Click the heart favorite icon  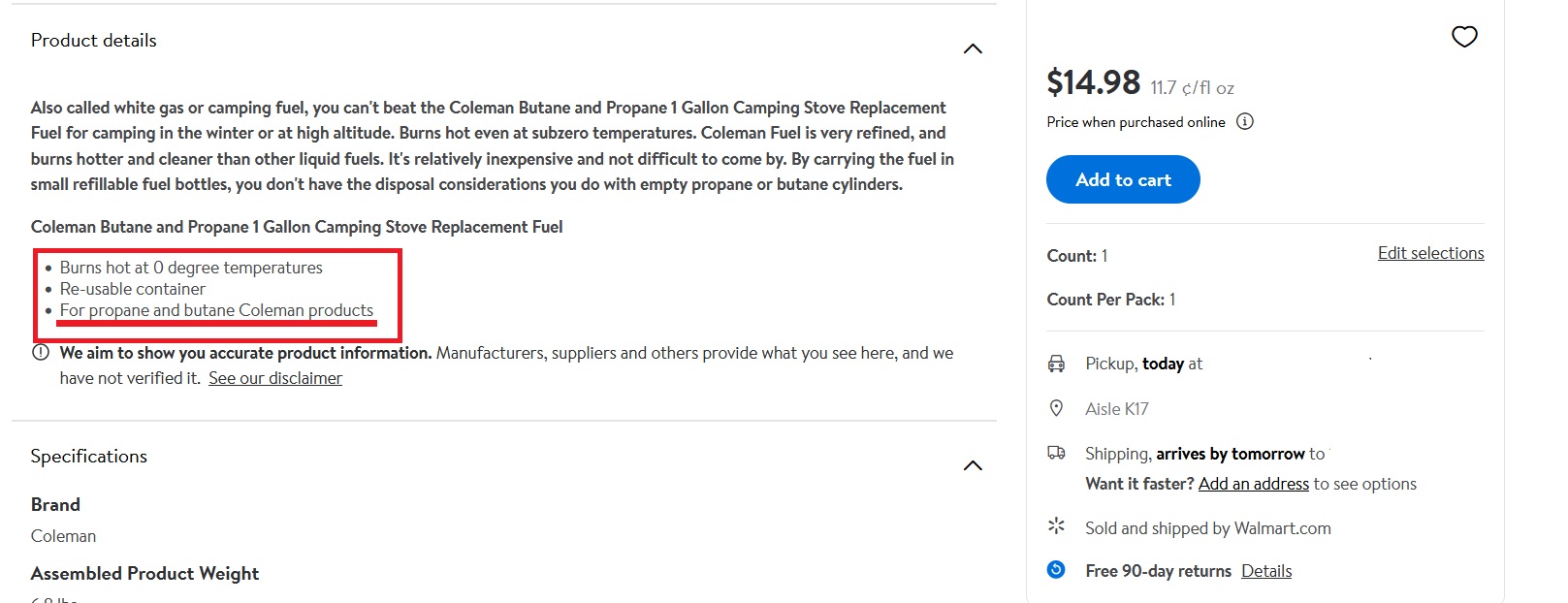point(1464,37)
